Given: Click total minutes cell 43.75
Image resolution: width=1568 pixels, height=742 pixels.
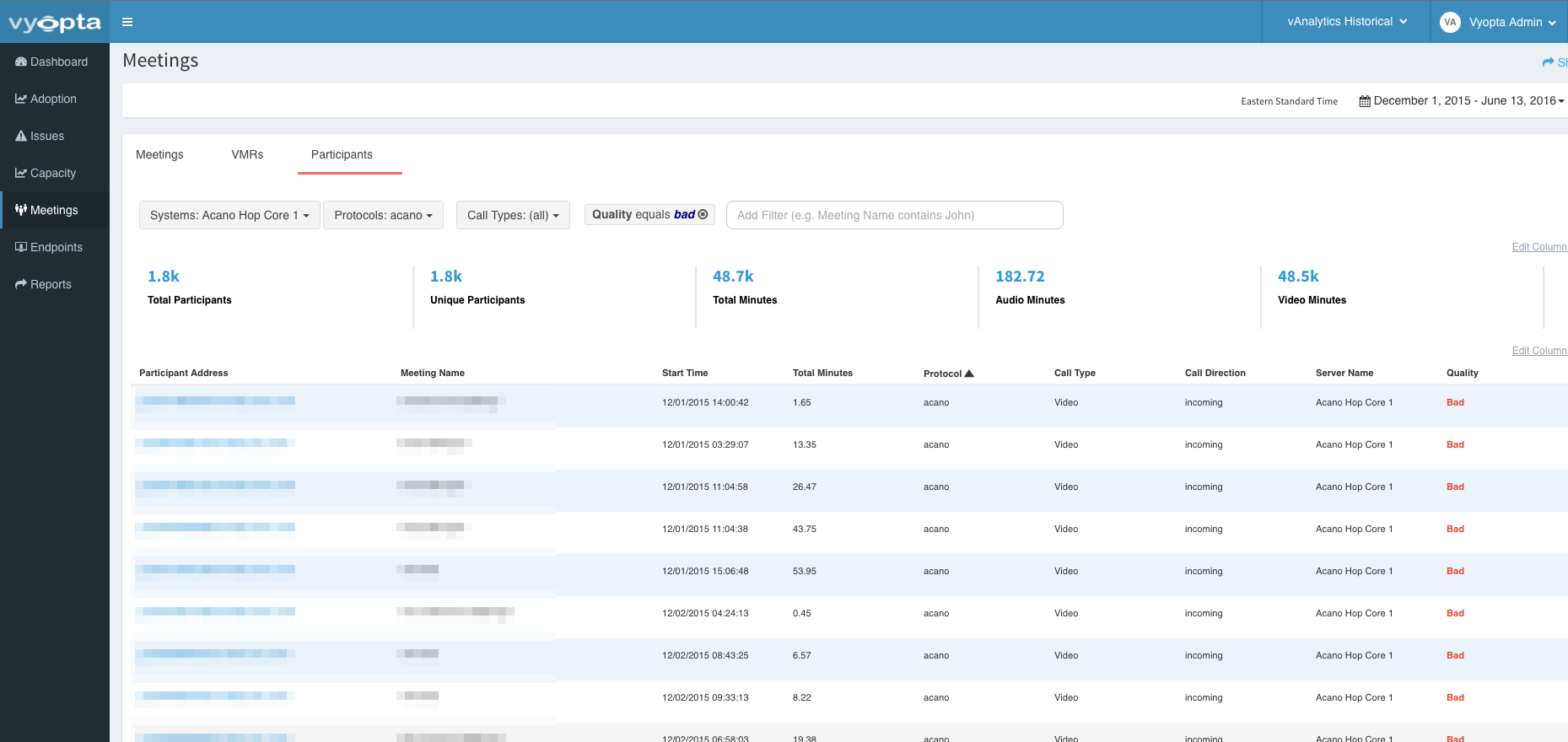Looking at the screenshot, I should coord(805,529).
